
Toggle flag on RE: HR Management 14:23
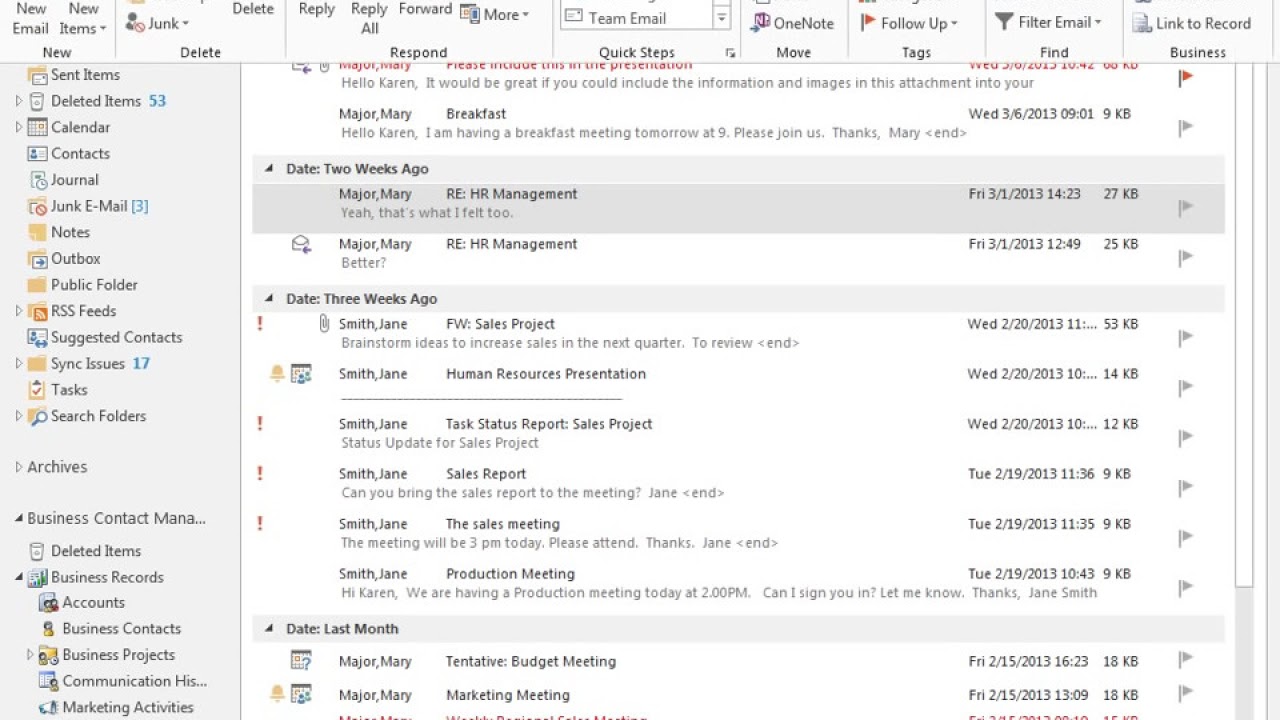click(1186, 207)
